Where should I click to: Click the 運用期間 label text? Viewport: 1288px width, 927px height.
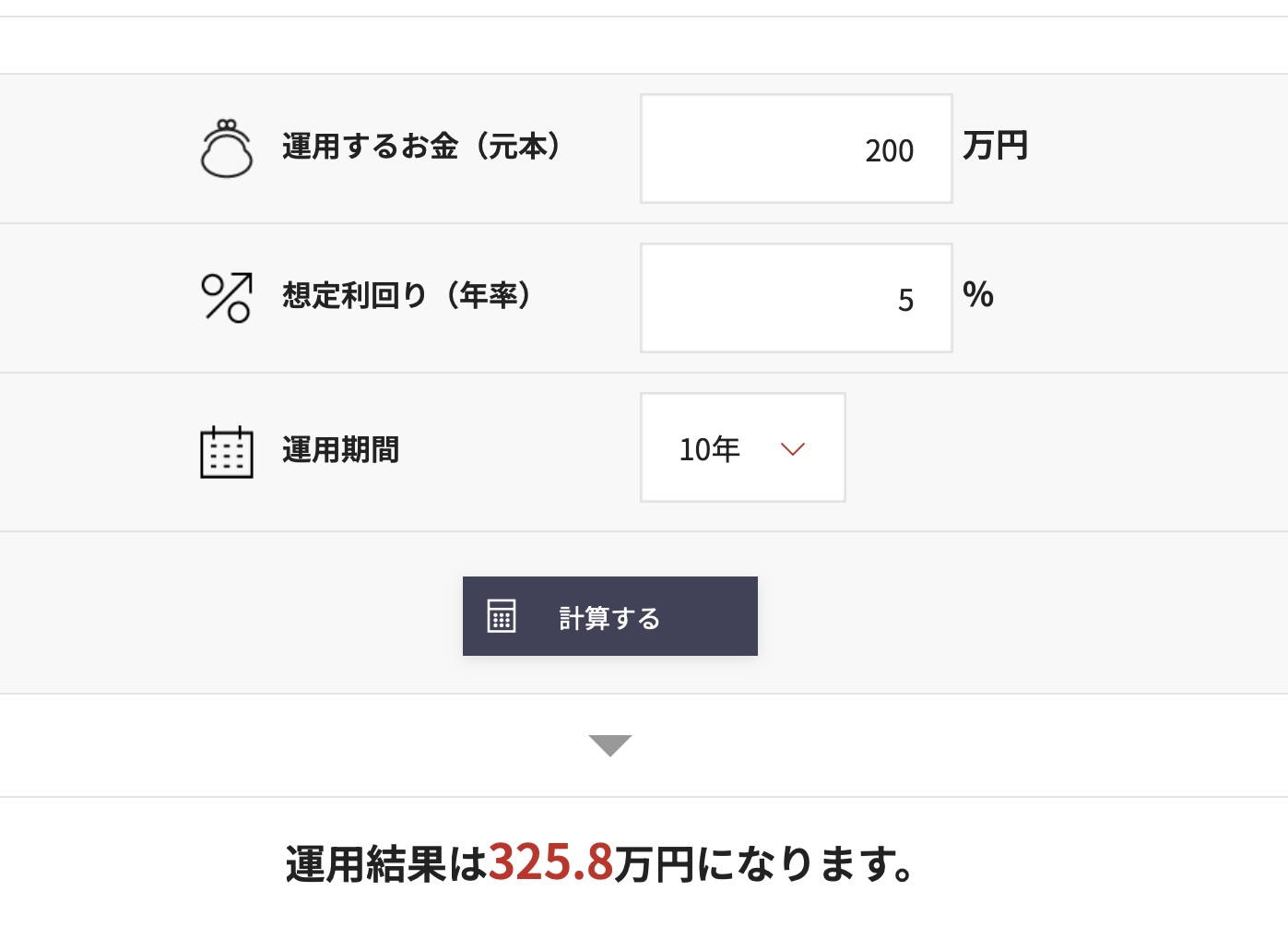coord(340,450)
